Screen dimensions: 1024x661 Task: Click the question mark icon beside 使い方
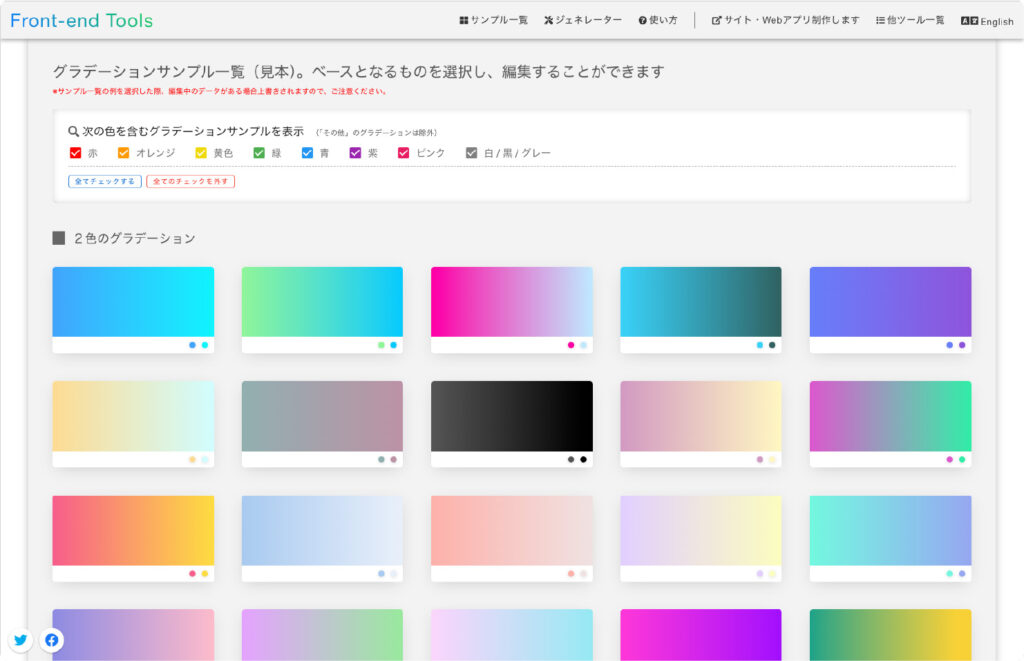643,20
